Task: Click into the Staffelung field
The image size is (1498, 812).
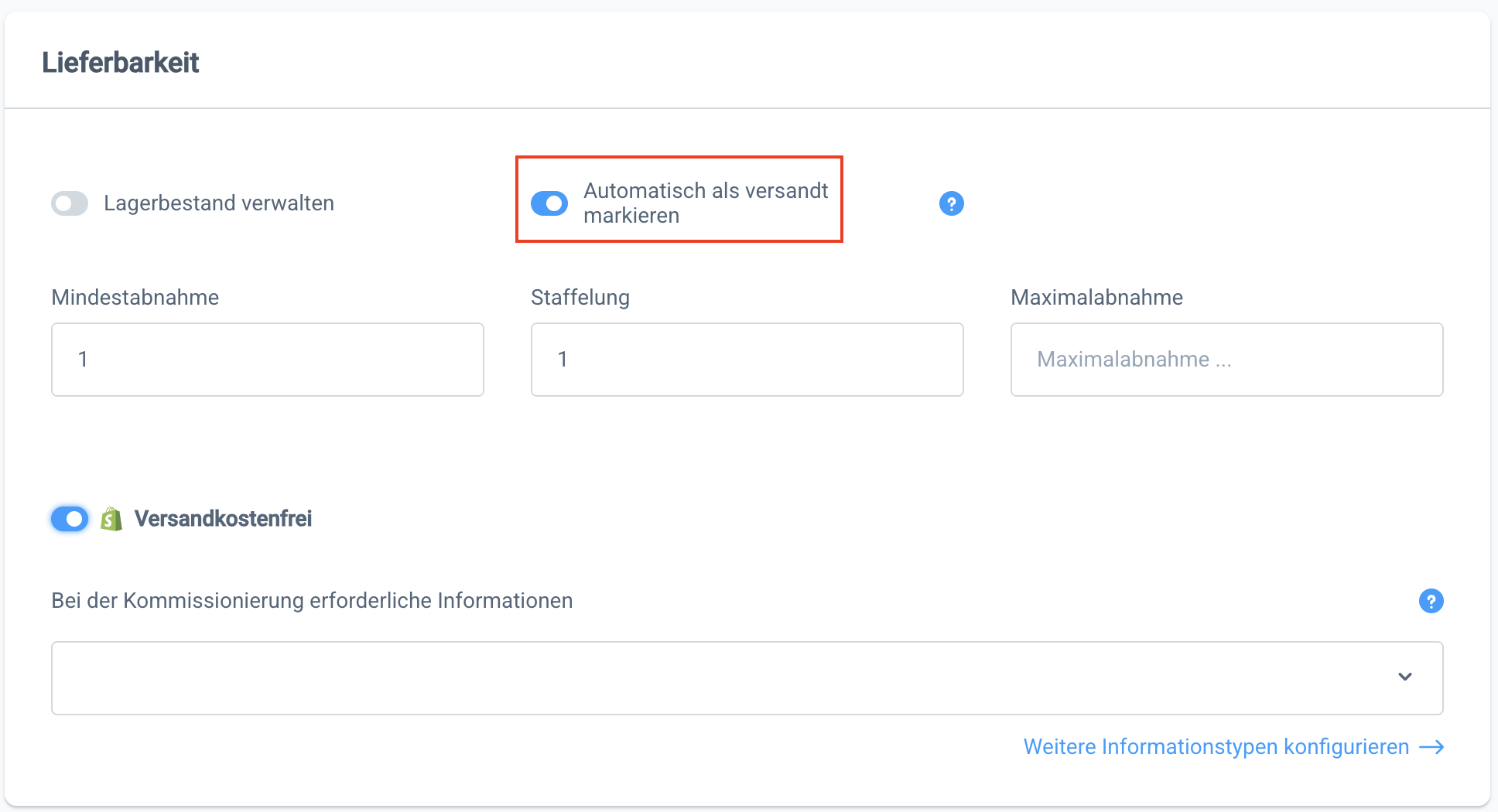Action: (x=747, y=360)
